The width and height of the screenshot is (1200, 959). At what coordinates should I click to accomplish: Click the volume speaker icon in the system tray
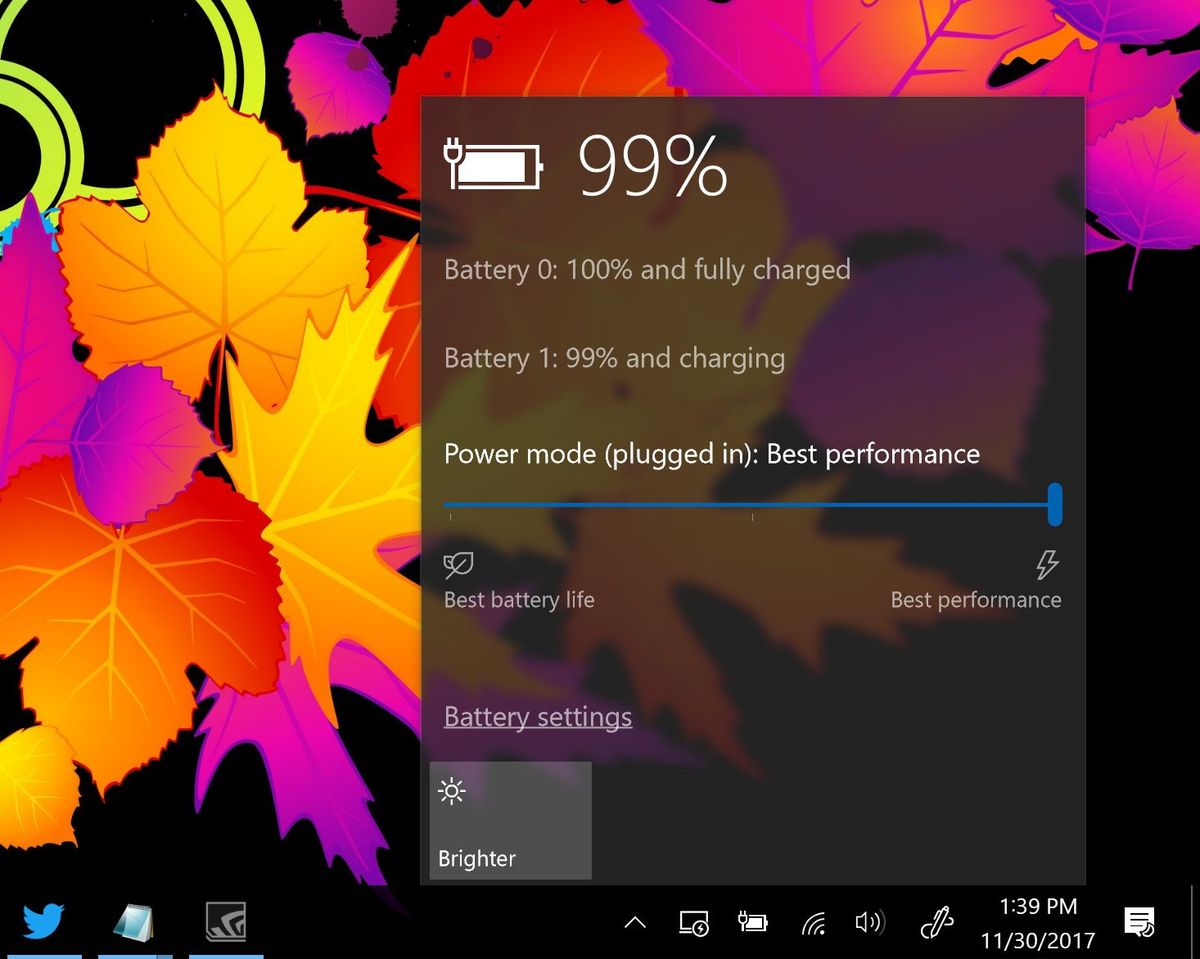(871, 923)
